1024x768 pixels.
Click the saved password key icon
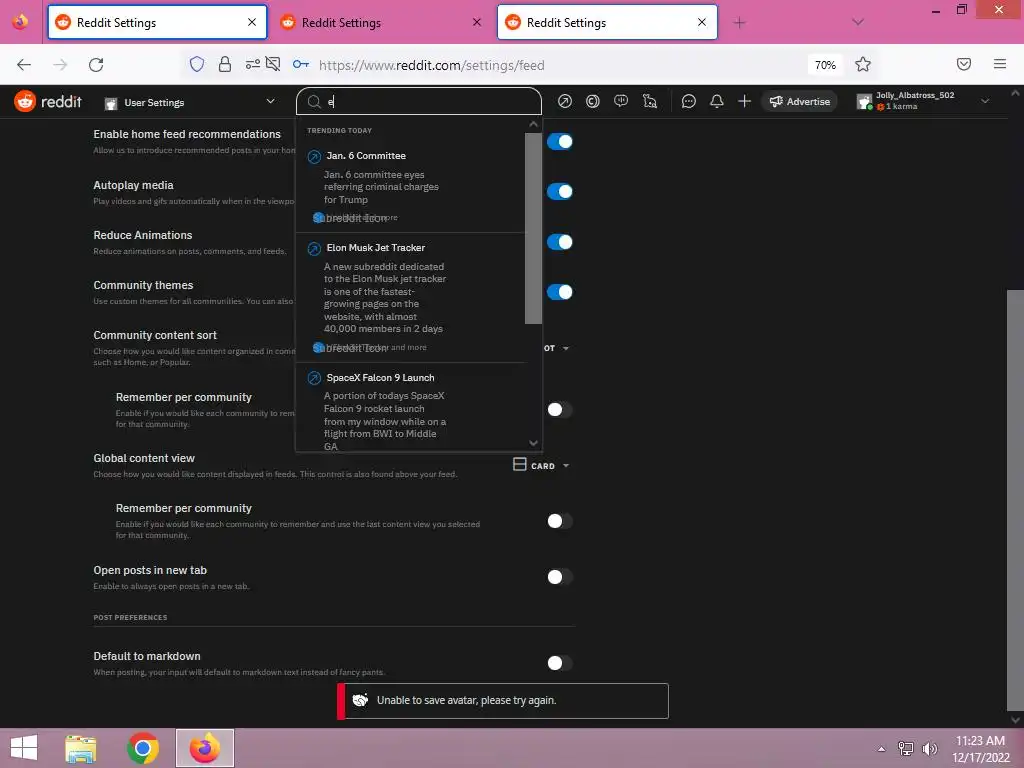point(300,64)
